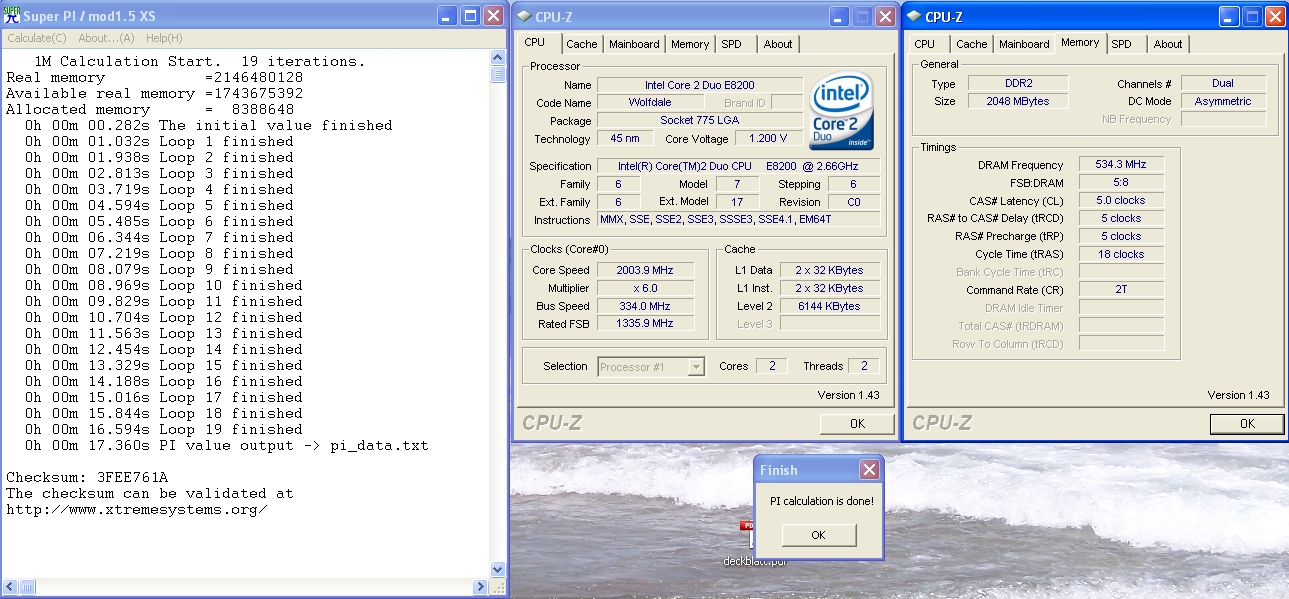Switch to Cache tab in processor CPU-Z window
This screenshot has height=599, width=1289.
[581, 44]
